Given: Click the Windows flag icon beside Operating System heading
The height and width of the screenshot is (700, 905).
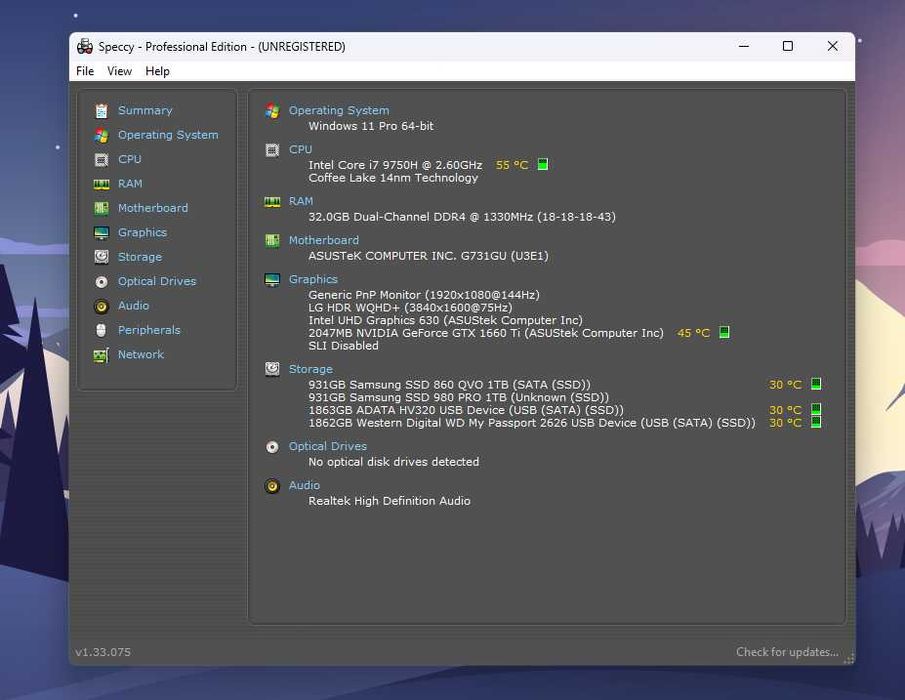Looking at the screenshot, I should coord(272,110).
